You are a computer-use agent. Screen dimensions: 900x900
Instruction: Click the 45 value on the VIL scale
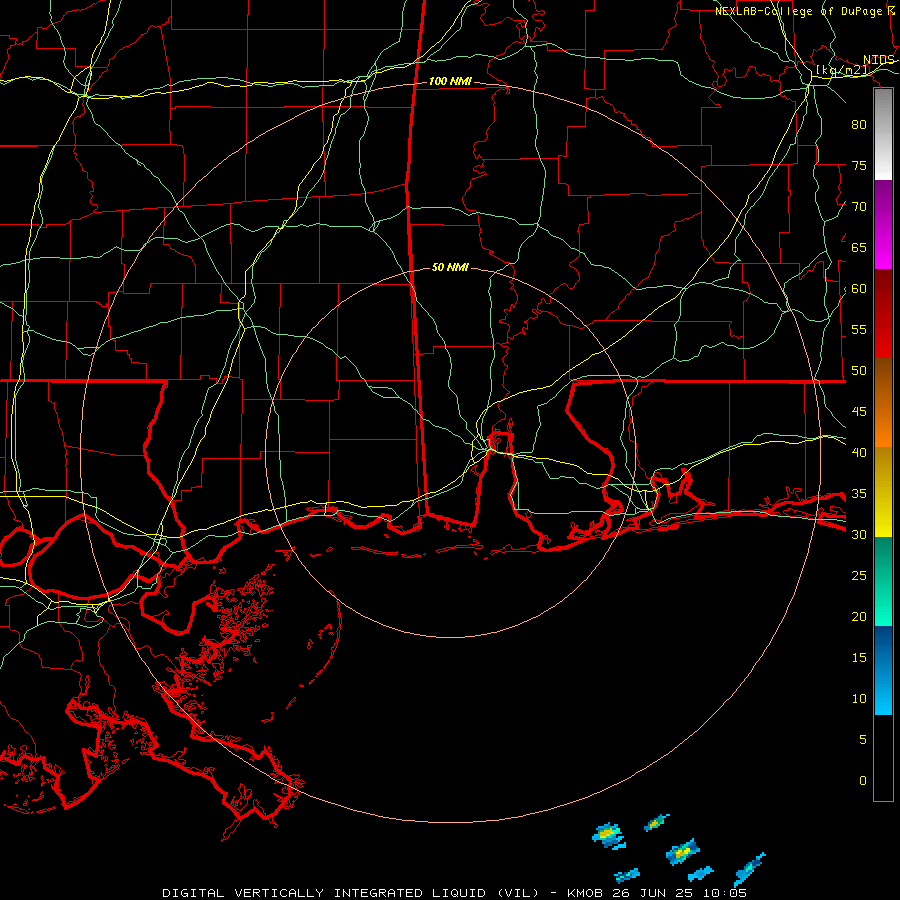tap(859, 412)
